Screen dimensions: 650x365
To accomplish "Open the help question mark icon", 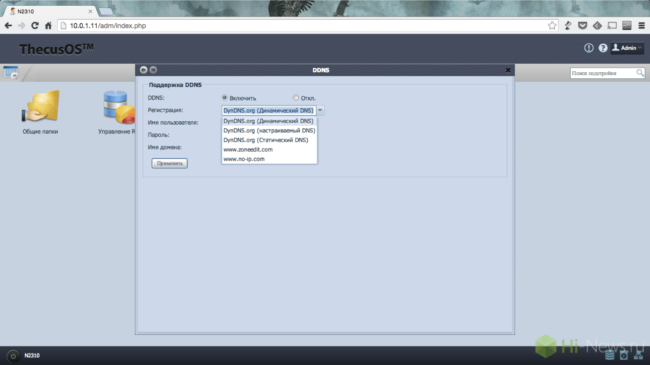I will [x=603, y=48].
